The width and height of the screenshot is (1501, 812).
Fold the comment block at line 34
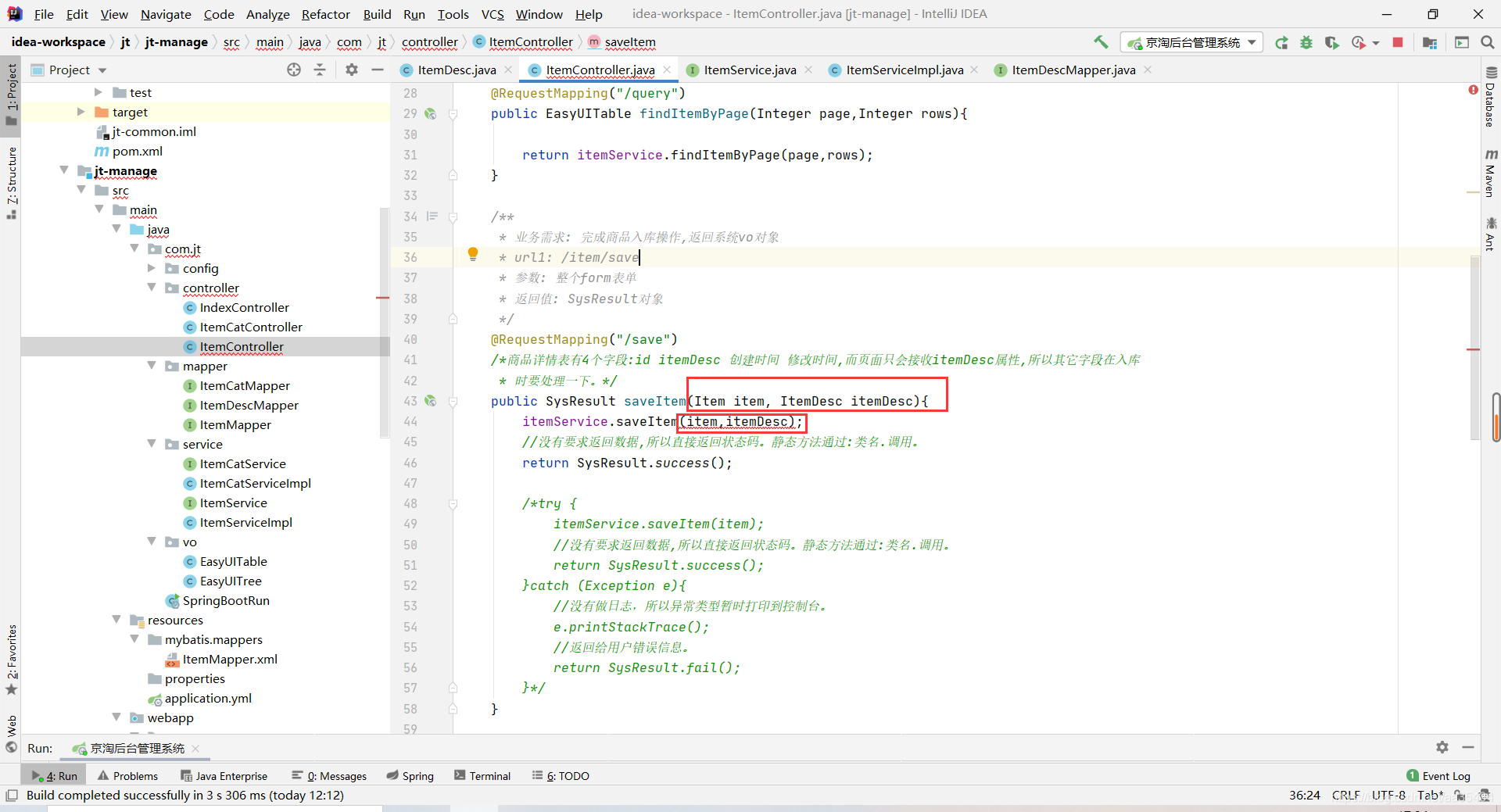(453, 216)
